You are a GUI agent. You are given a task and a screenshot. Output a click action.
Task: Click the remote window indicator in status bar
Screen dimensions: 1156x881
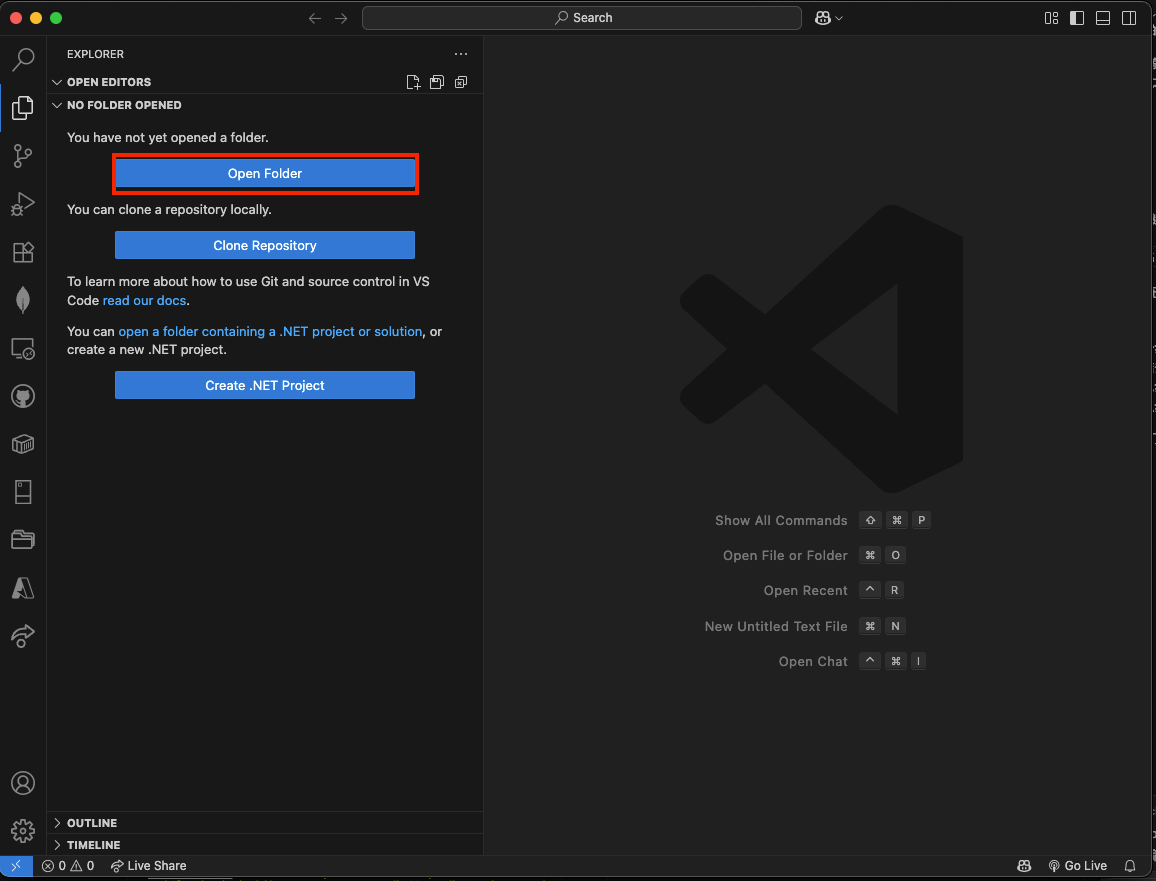coord(16,866)
